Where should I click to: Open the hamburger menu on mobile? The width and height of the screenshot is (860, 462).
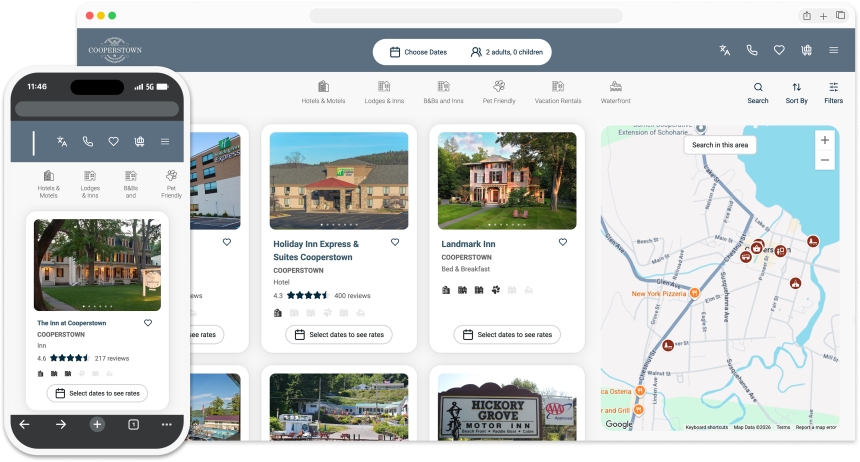(x=165, y=142)
